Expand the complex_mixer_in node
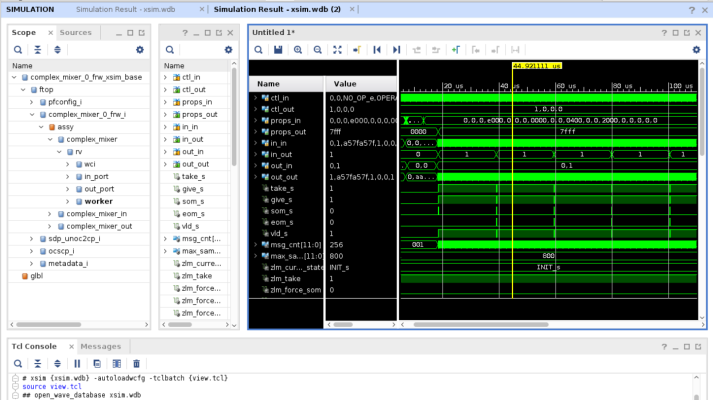Image resolution: width=713 pixels, height=400 pixels. click(50, 214)
